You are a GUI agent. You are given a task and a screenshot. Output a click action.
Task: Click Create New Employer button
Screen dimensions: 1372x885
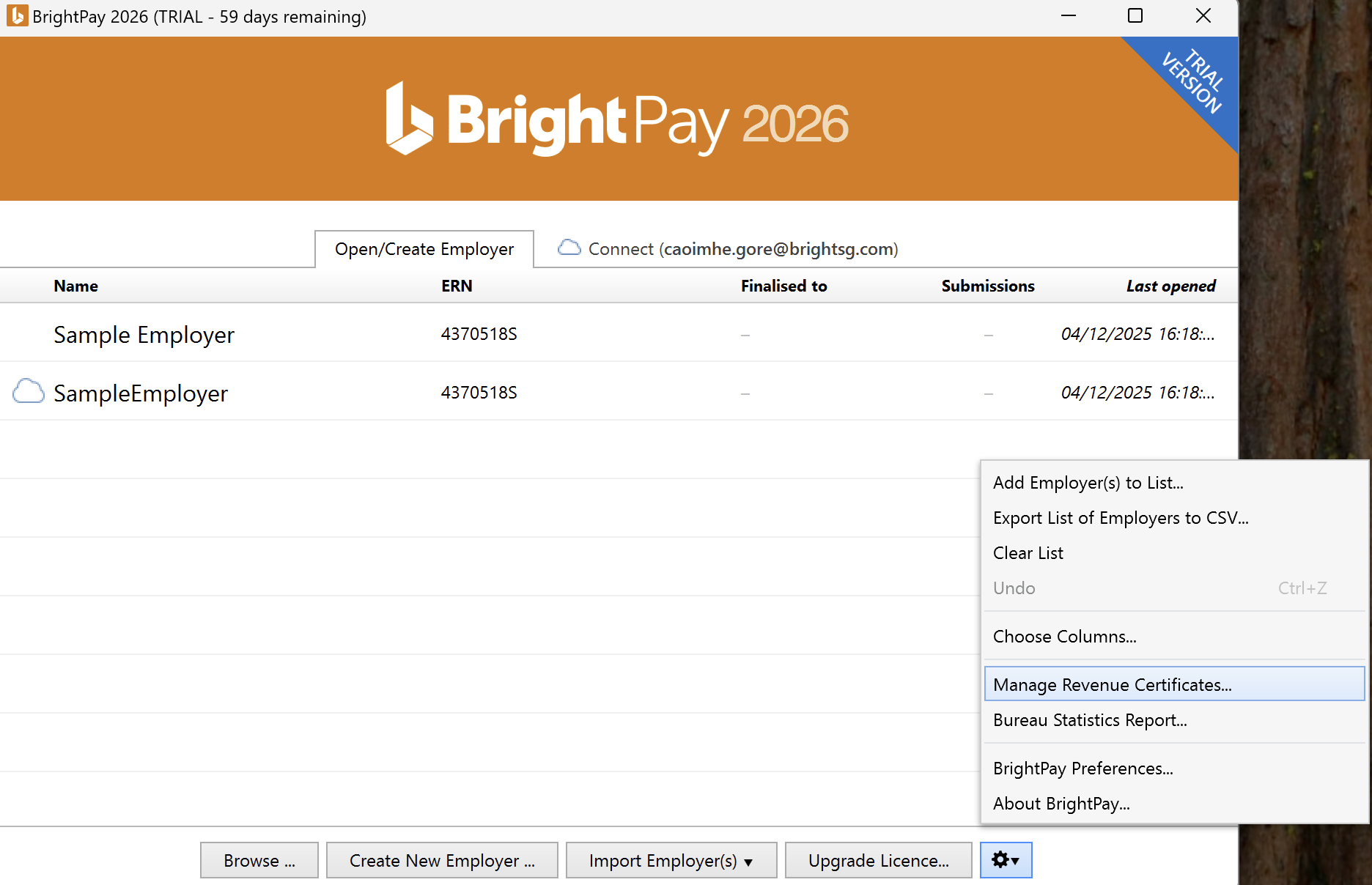(x=442, y=860)
